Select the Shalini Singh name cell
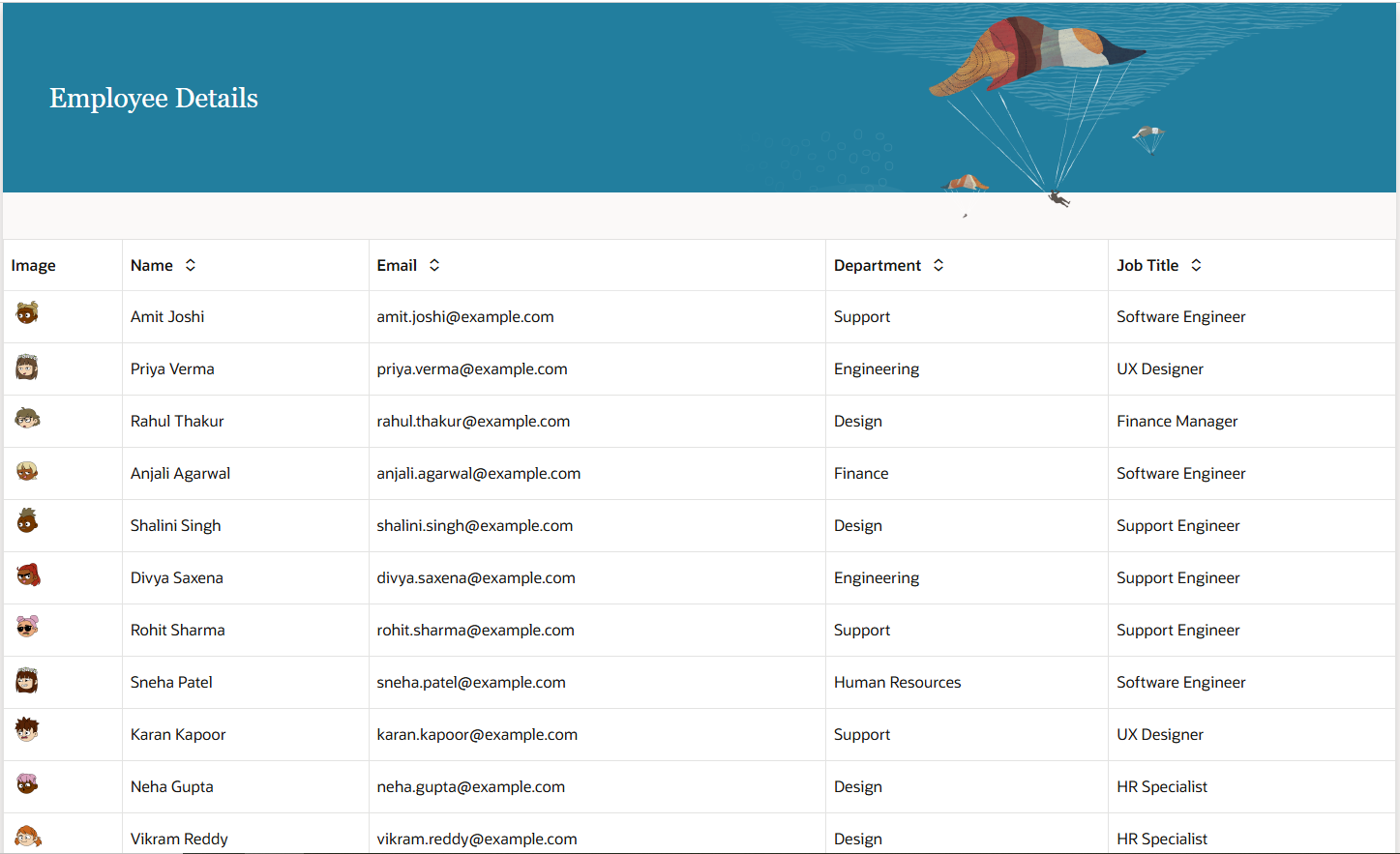 pos(176,526)
